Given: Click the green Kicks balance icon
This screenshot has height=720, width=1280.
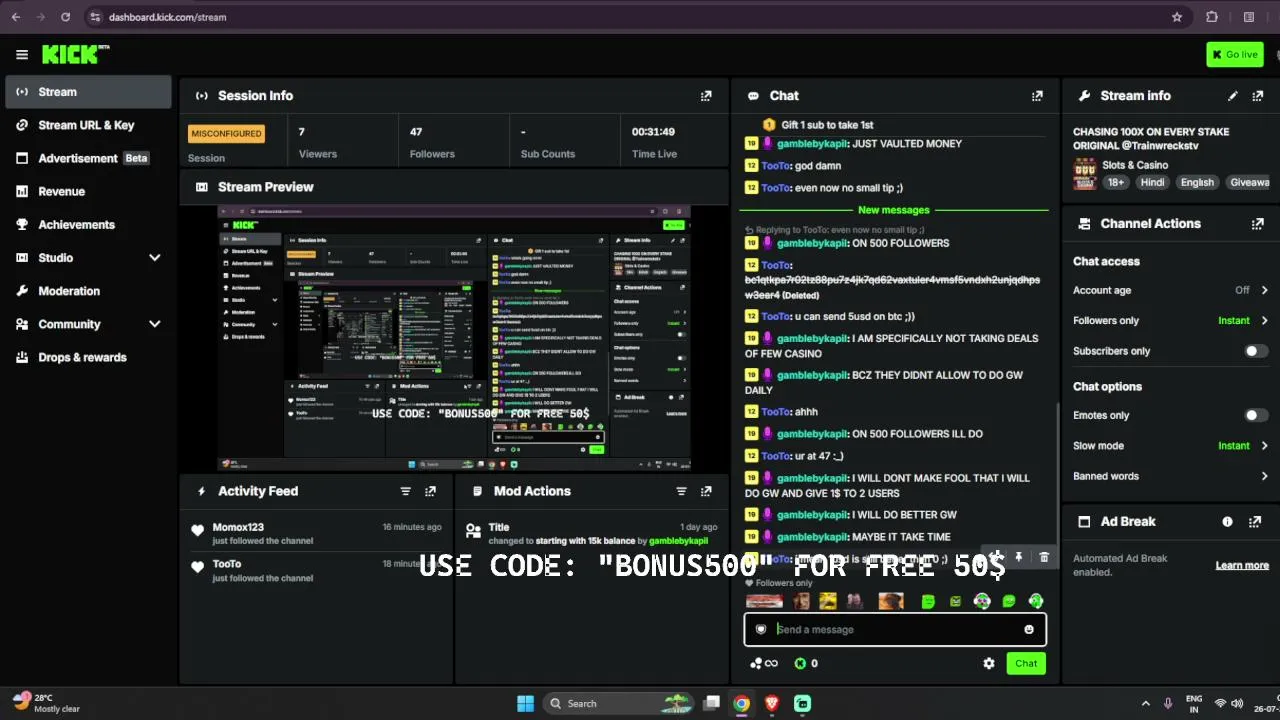Looking at the screenshot, I should pyautogui.click(x=800, y=663).
